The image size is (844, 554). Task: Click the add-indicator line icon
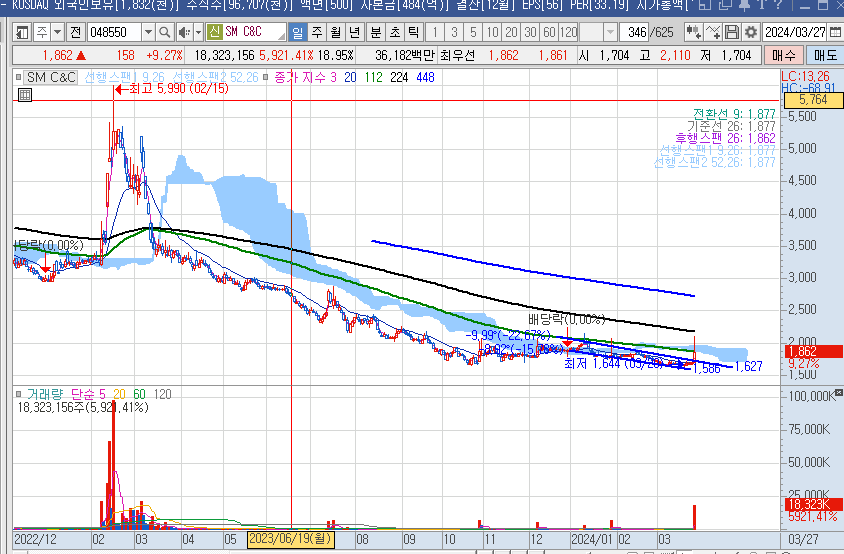pyautogui.click(x=713, y=32)
